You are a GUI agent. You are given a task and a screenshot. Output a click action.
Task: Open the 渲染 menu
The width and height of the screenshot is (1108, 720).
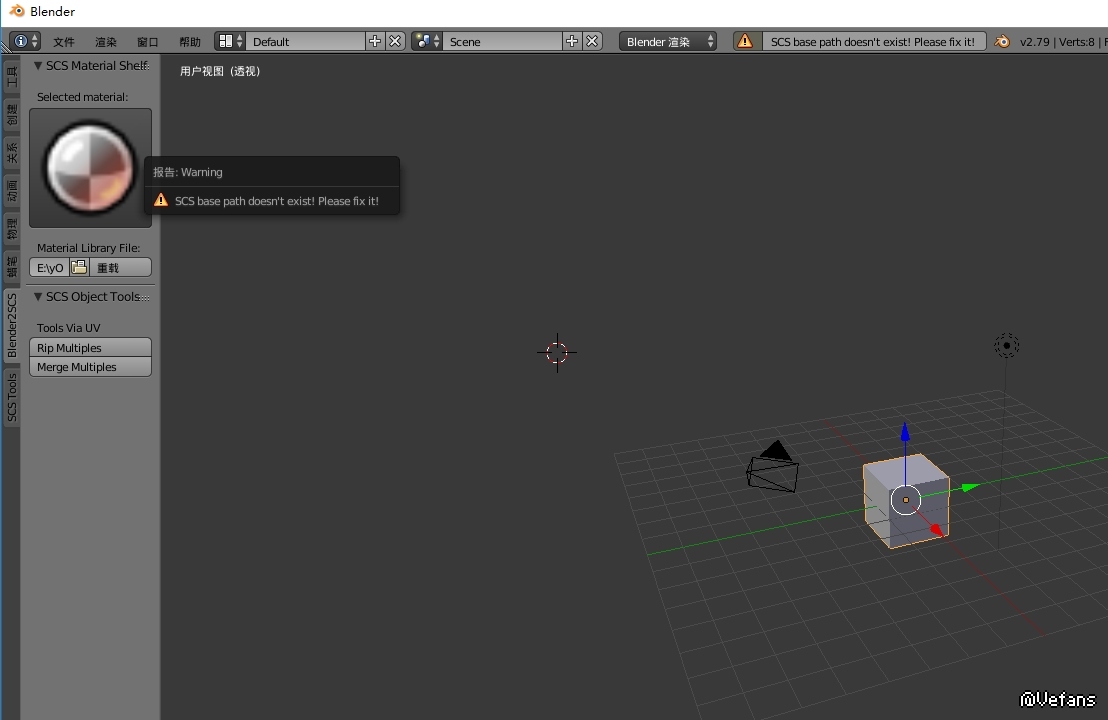tap(106, 42)
